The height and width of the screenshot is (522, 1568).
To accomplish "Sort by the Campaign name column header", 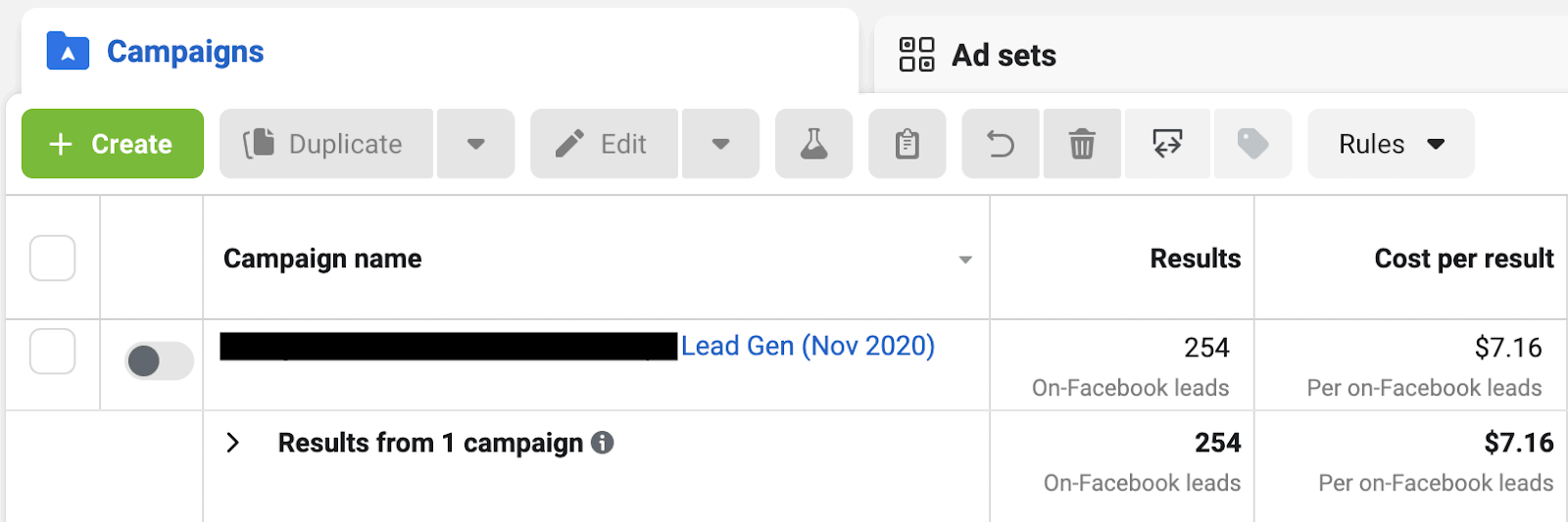I will [x=322, y=259].
